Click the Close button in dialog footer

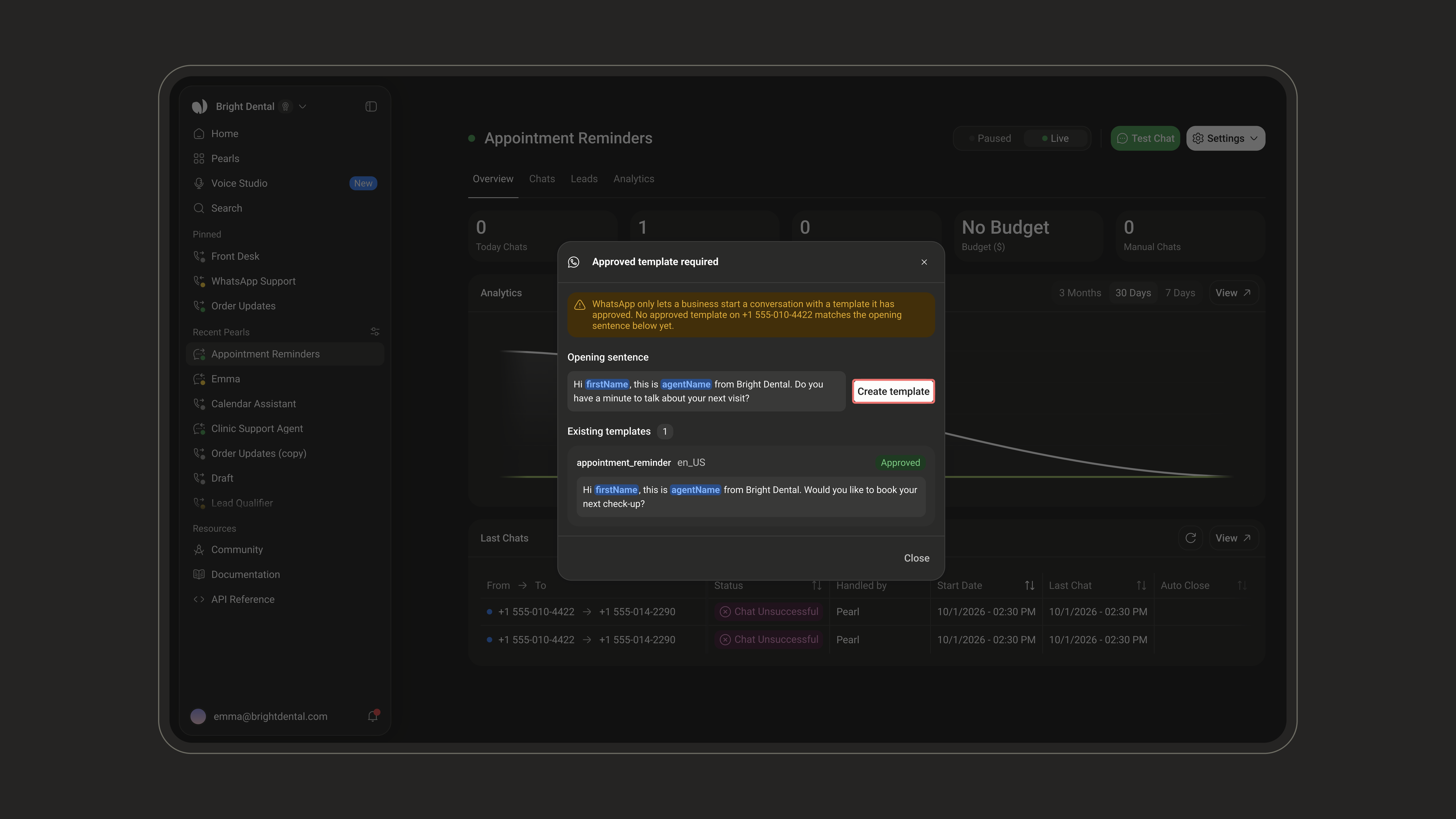click(916, 558)
